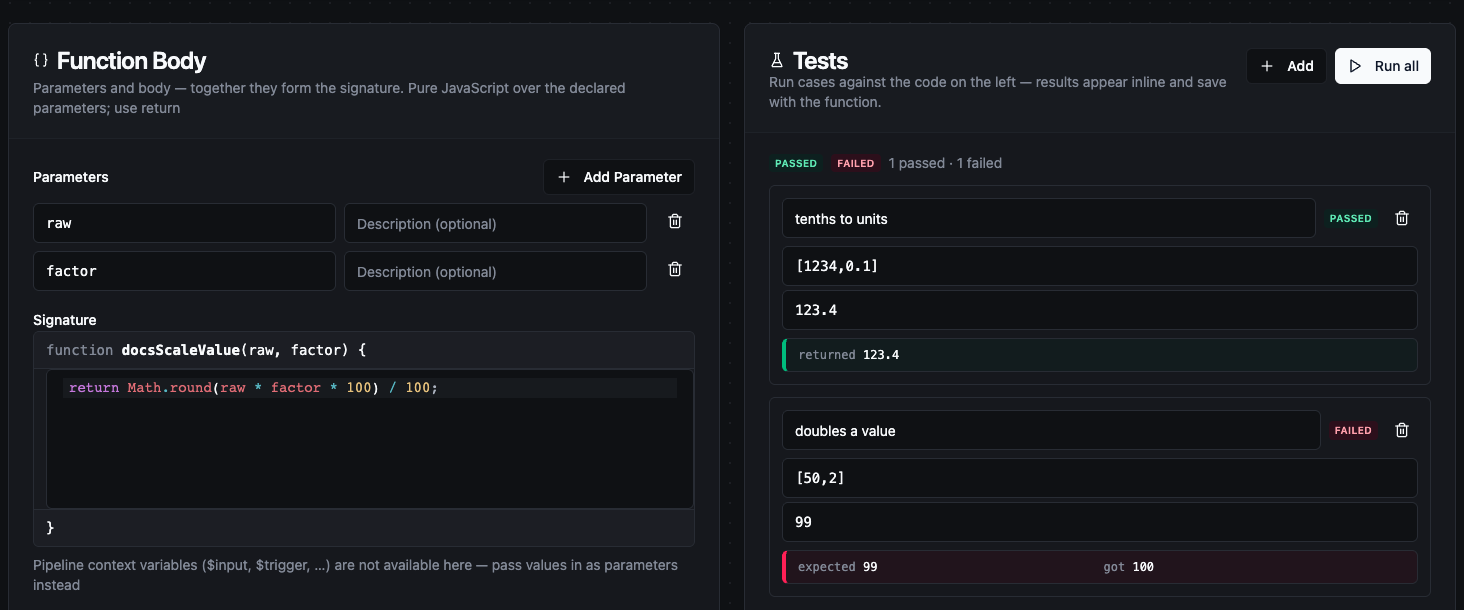The height and width of the screenshot is (610, 1464).
Task: Click the flask icon beside Tests
Action: [777, 60]
